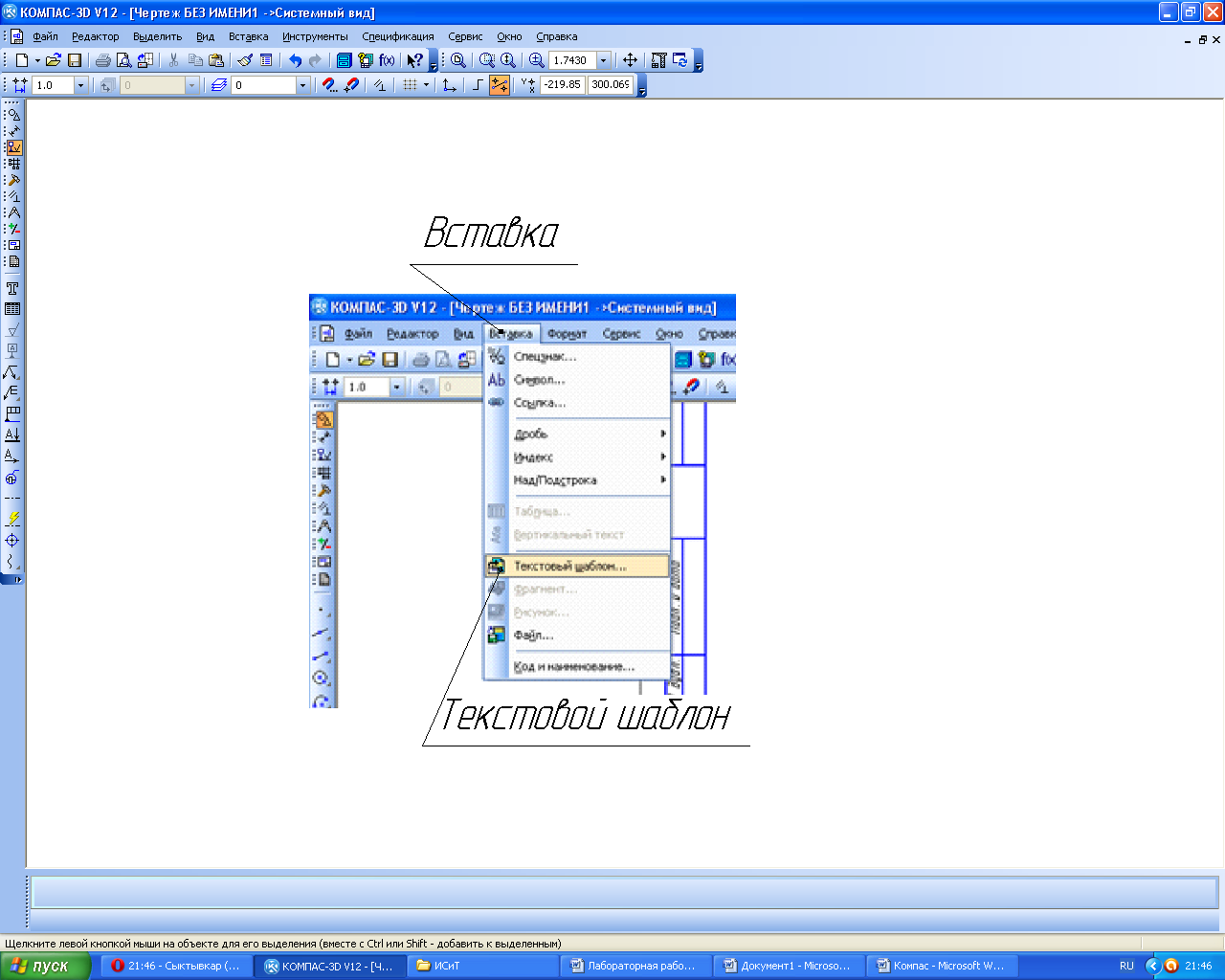Toggle the highlighted Rounding button
This screenshot has height=980, width=1225.
click(x=500, y=85)
